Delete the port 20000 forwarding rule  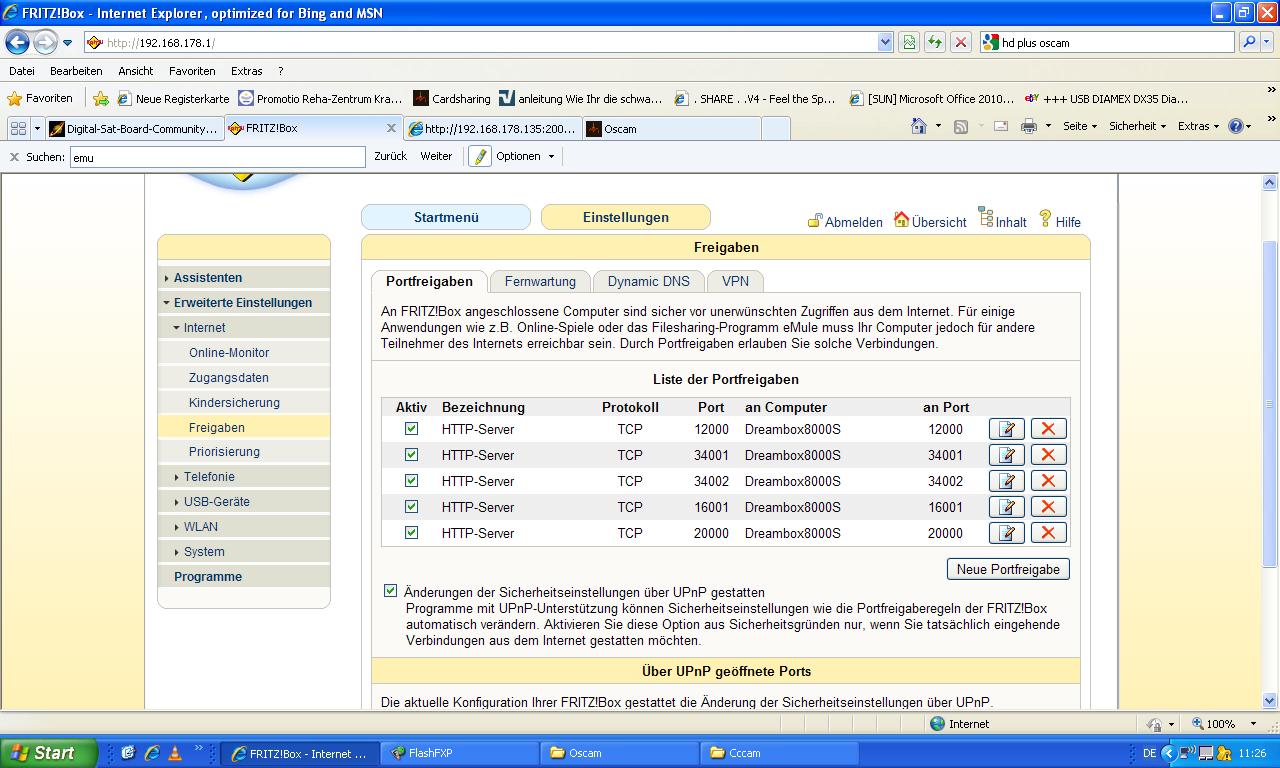click(1048, 533)
